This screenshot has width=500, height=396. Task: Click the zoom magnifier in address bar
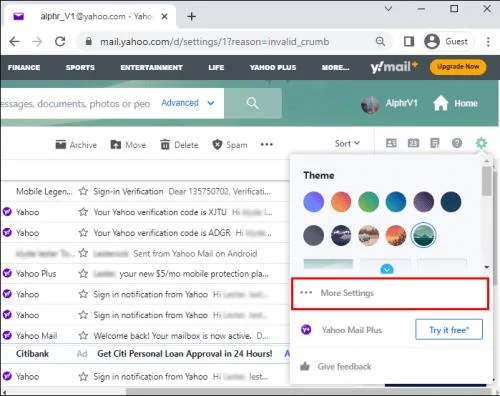380,42
